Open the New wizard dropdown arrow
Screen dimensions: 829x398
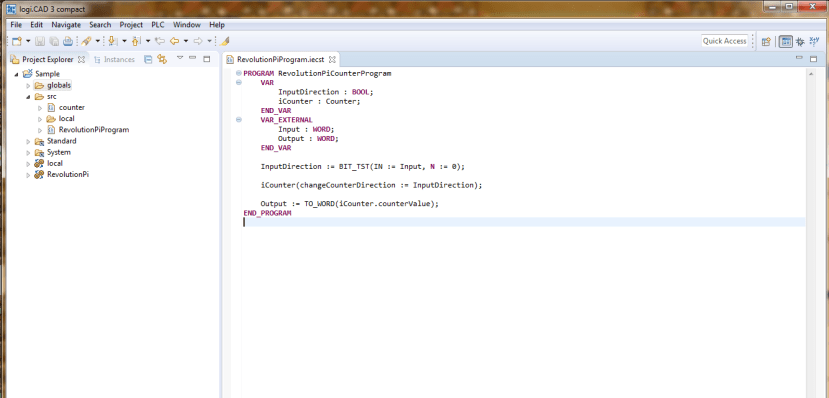tap(28, 41)
